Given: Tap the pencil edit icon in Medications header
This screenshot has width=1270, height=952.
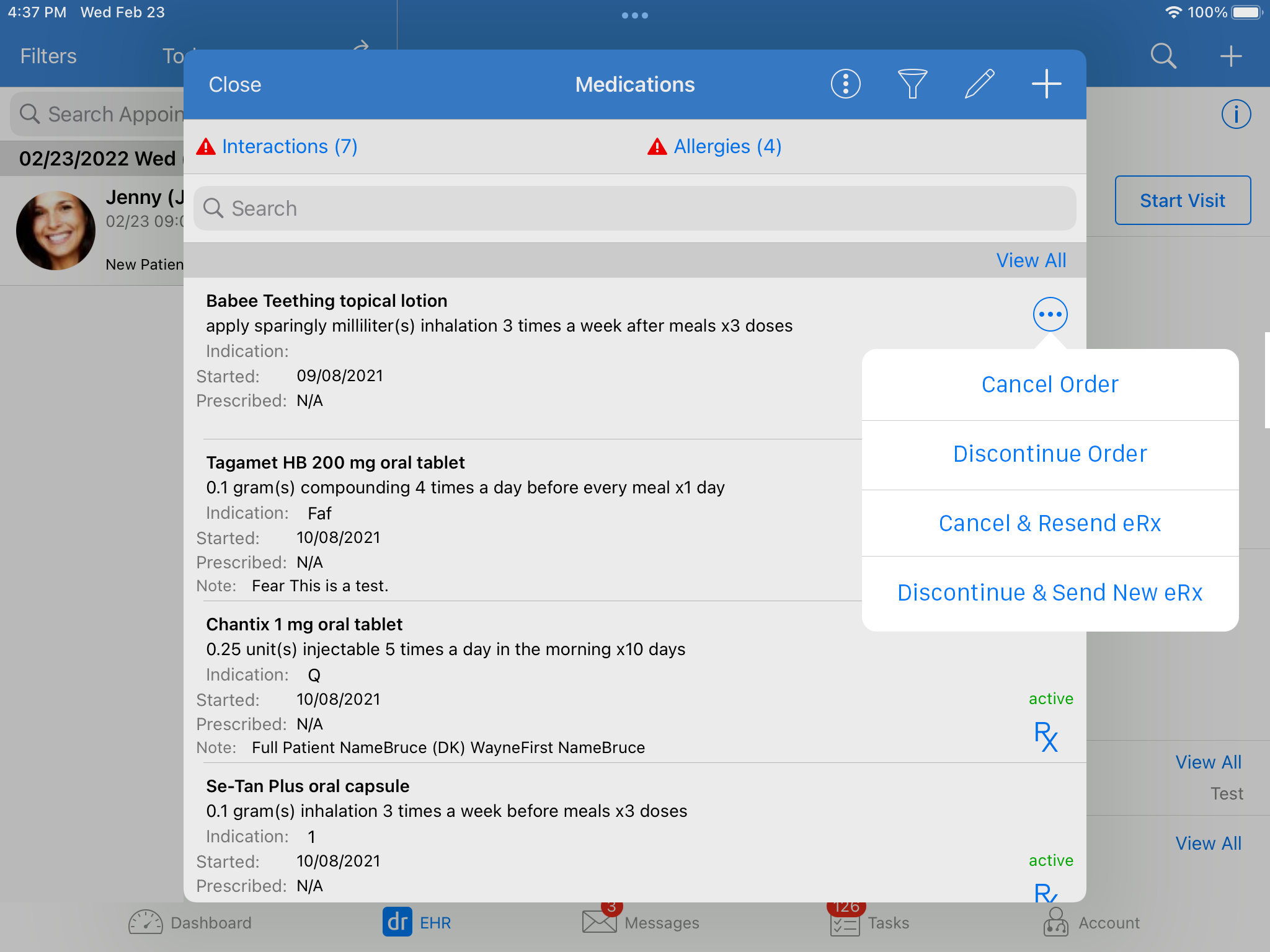Looking at the screenshot, I should point(979,84).
